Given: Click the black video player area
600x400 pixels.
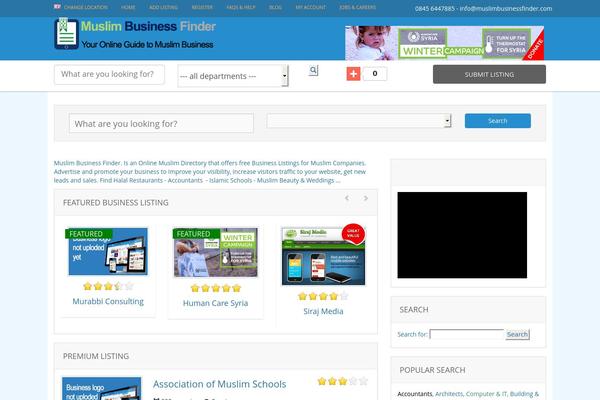Looking at the screenshot, I should tap(462, 235).
